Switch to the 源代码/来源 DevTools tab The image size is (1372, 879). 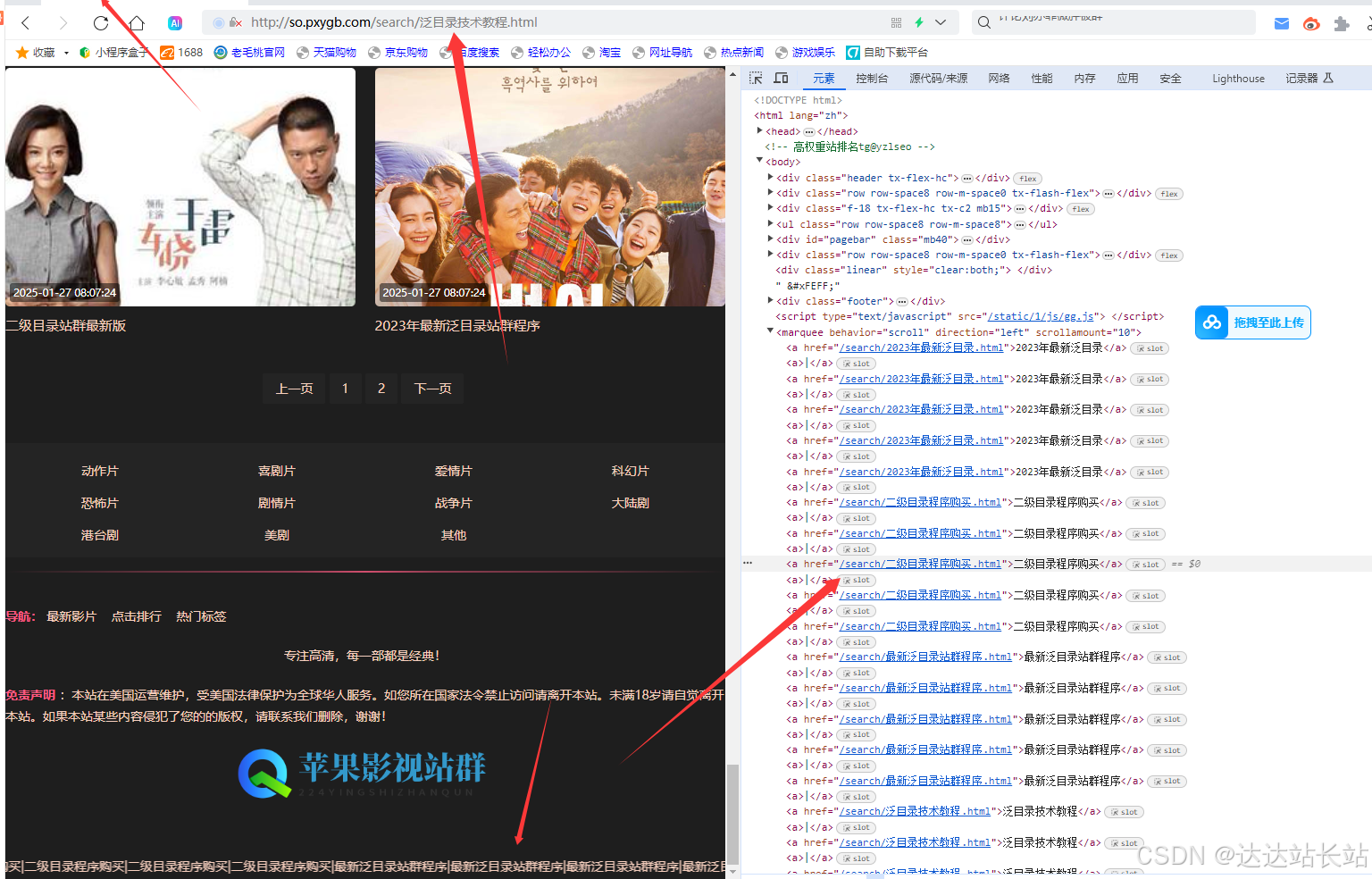(x=938, y=79)
